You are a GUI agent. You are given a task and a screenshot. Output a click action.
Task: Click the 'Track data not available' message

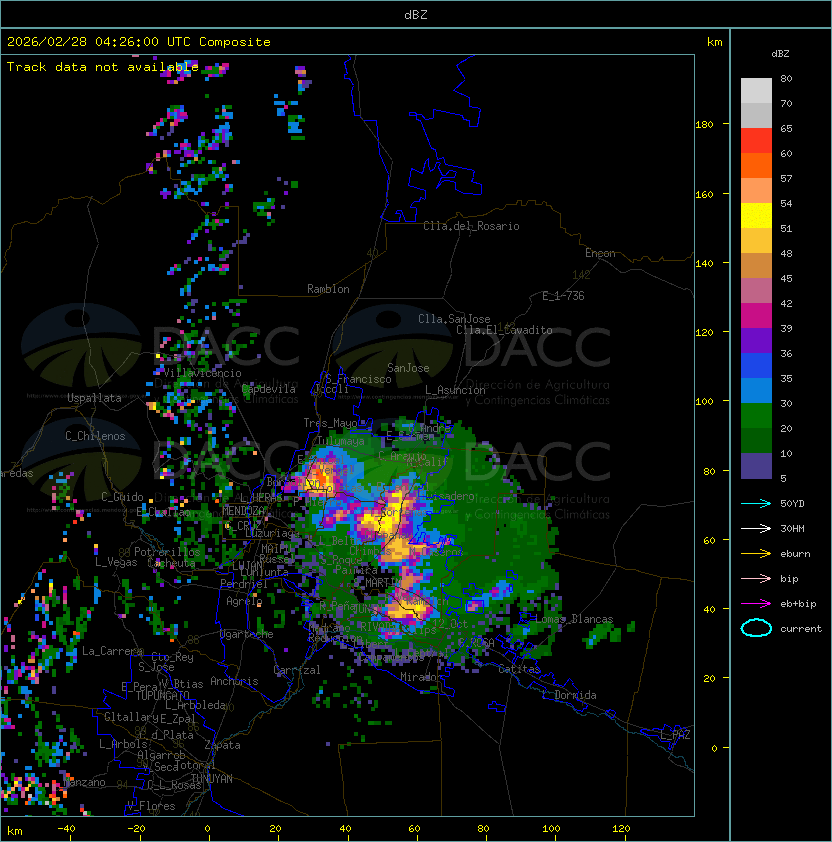[x=103, y=67]
